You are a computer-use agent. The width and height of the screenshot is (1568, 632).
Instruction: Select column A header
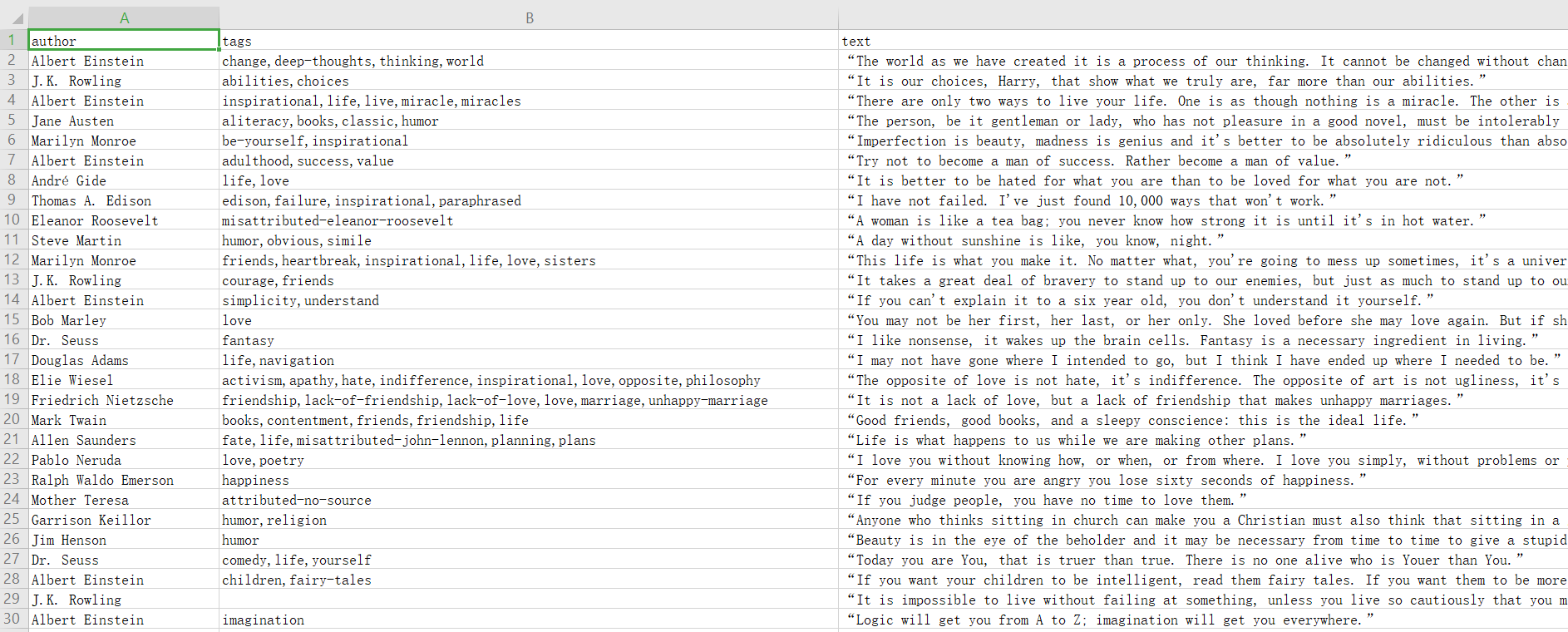coord(124,18)
